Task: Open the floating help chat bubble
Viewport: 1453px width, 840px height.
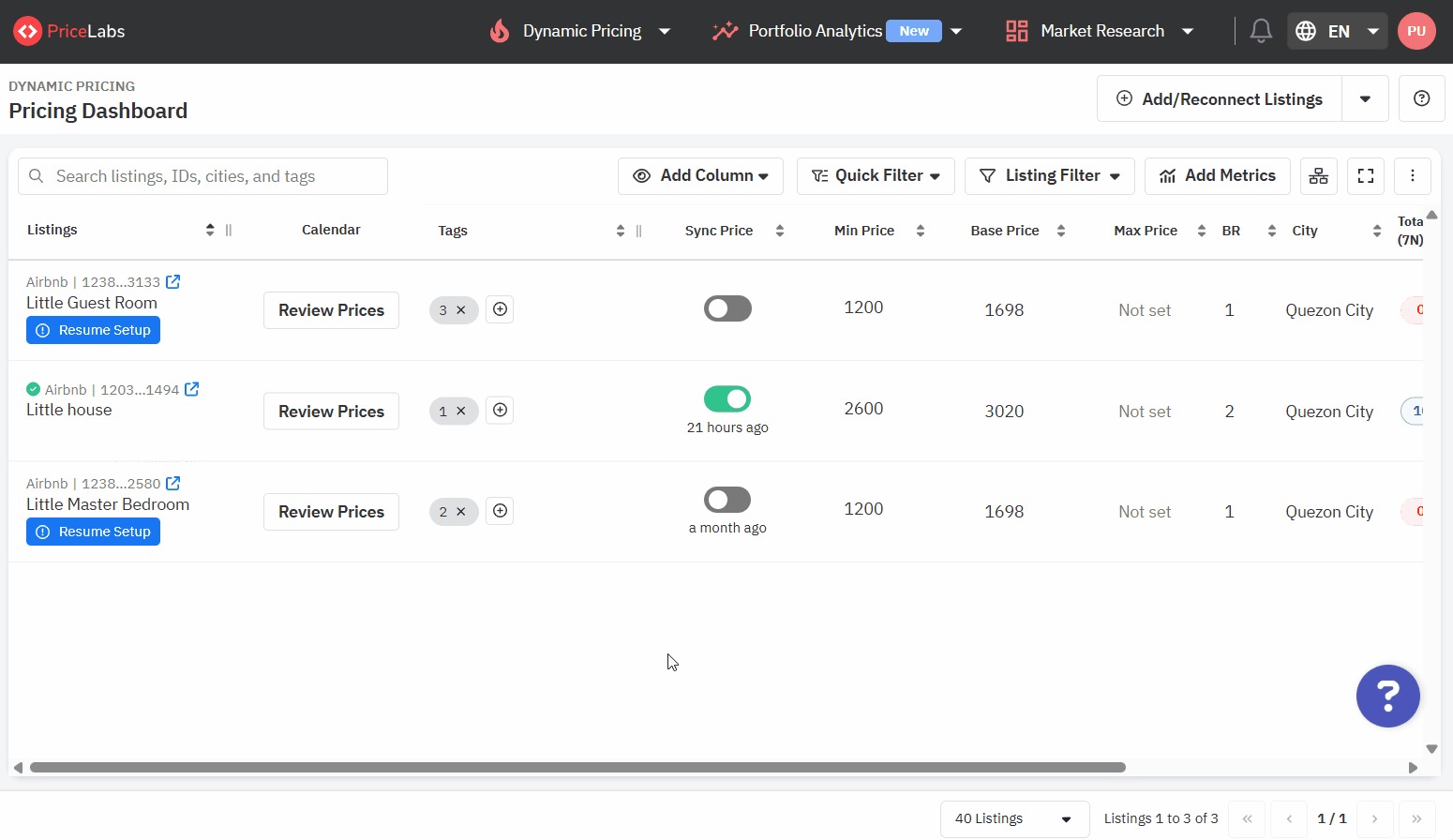Action: tap(1387, 696)
